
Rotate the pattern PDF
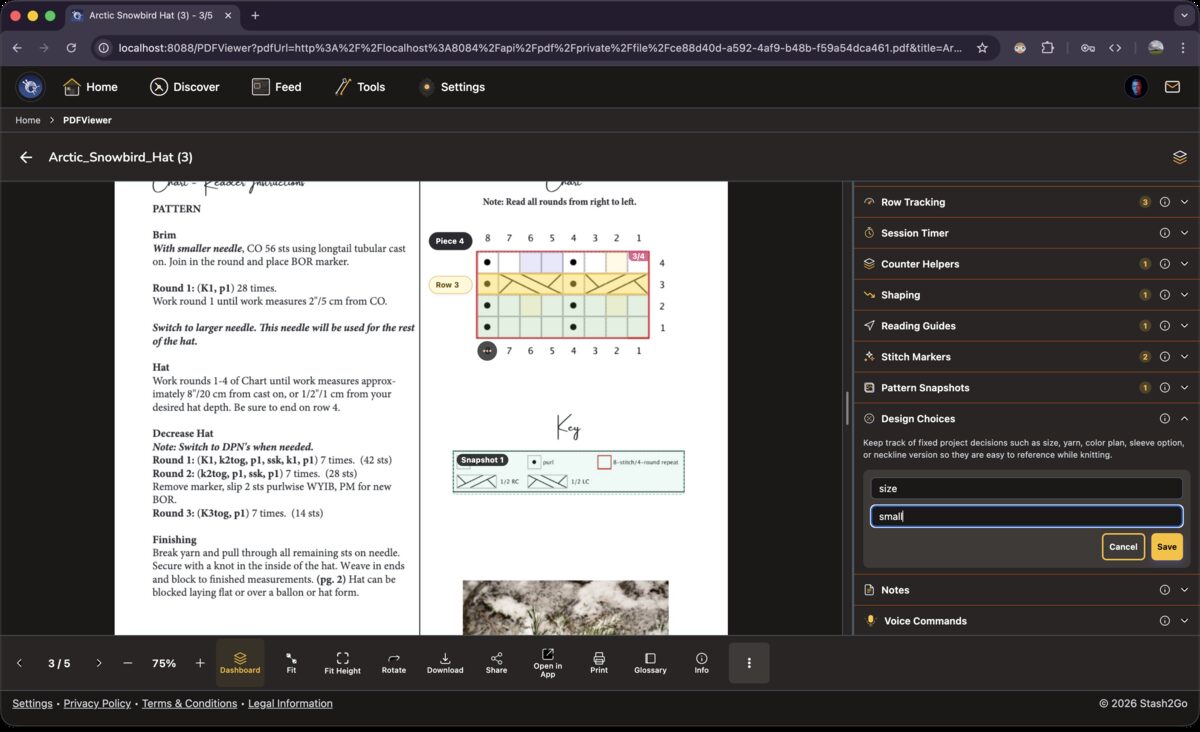click(x=393, y=661)
